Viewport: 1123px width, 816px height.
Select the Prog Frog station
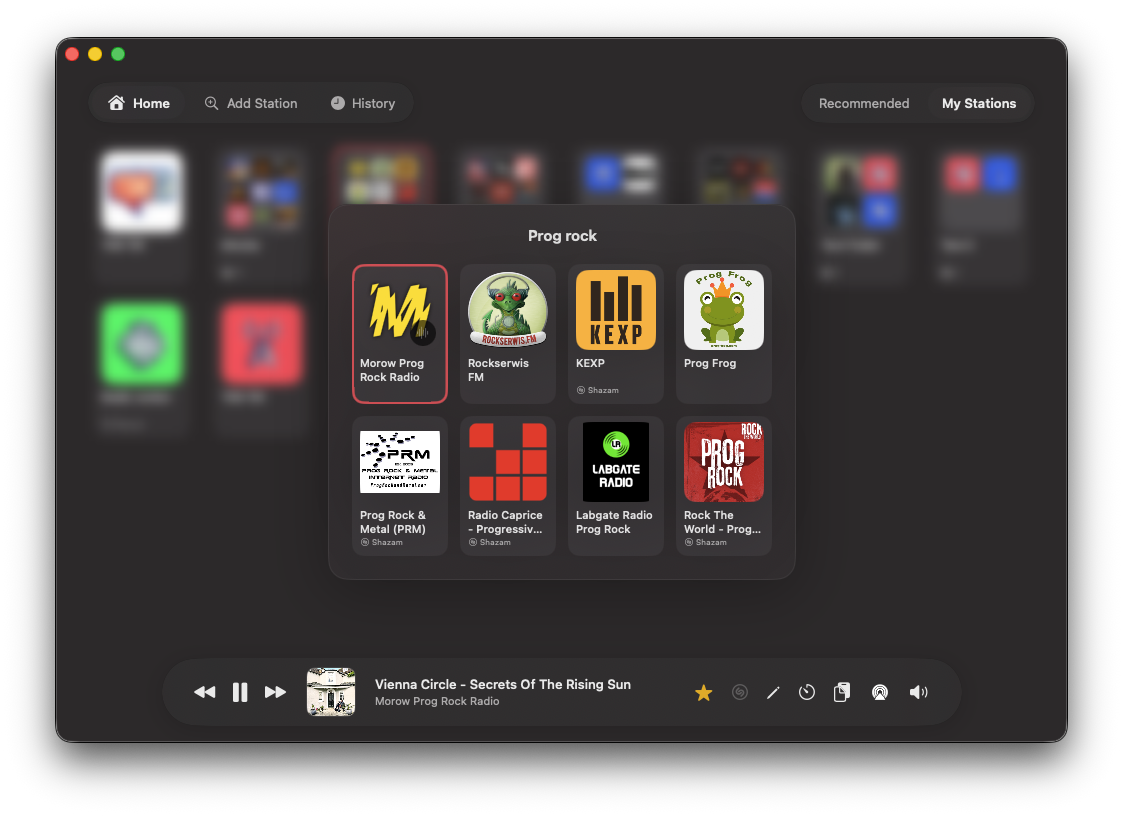pyautogui.click(x=724, y=334)
